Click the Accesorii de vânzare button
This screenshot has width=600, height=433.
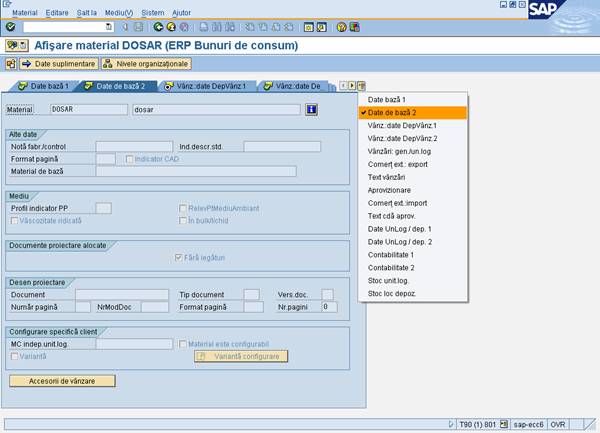[62, 381]
